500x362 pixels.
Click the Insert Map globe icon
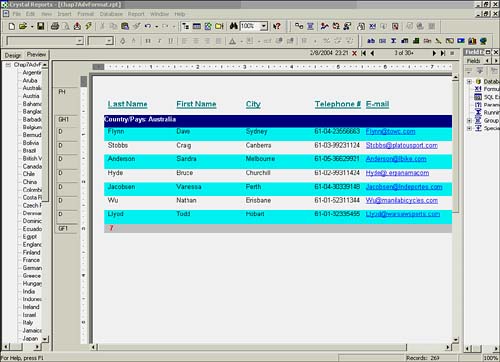tap(483, 41)
